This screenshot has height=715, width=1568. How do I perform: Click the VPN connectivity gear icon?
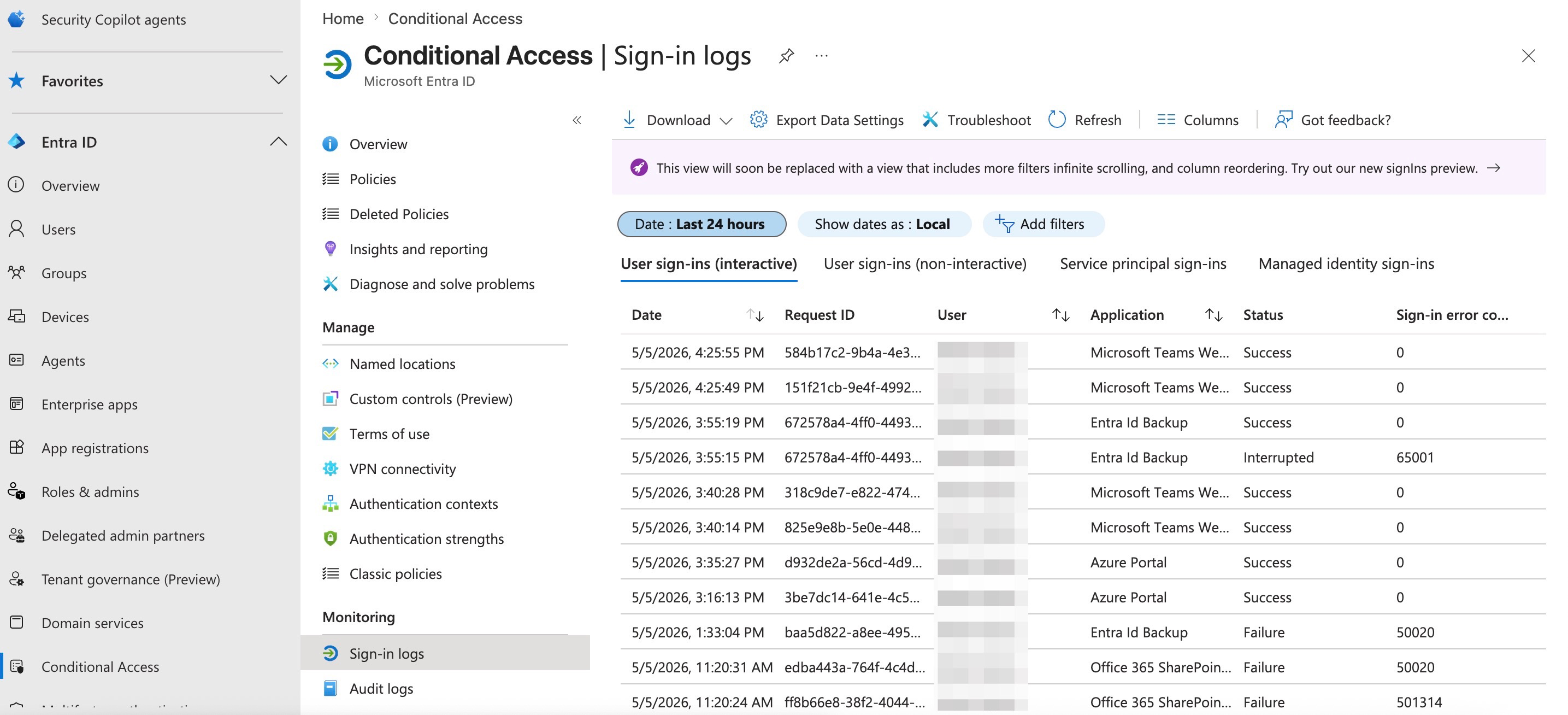[330, 468]
